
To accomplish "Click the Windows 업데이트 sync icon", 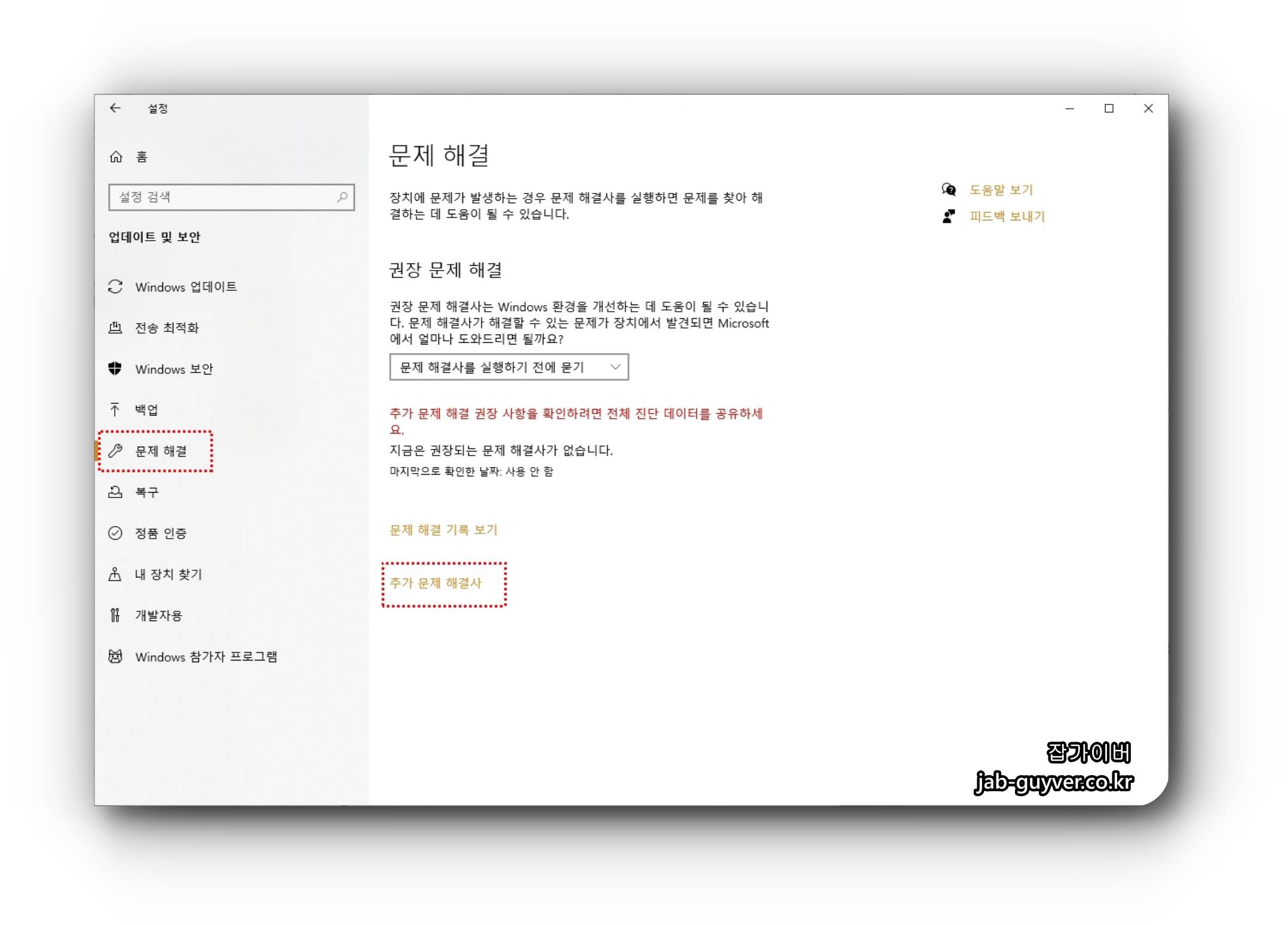I will pyautogui.click(x=115, y=287).
